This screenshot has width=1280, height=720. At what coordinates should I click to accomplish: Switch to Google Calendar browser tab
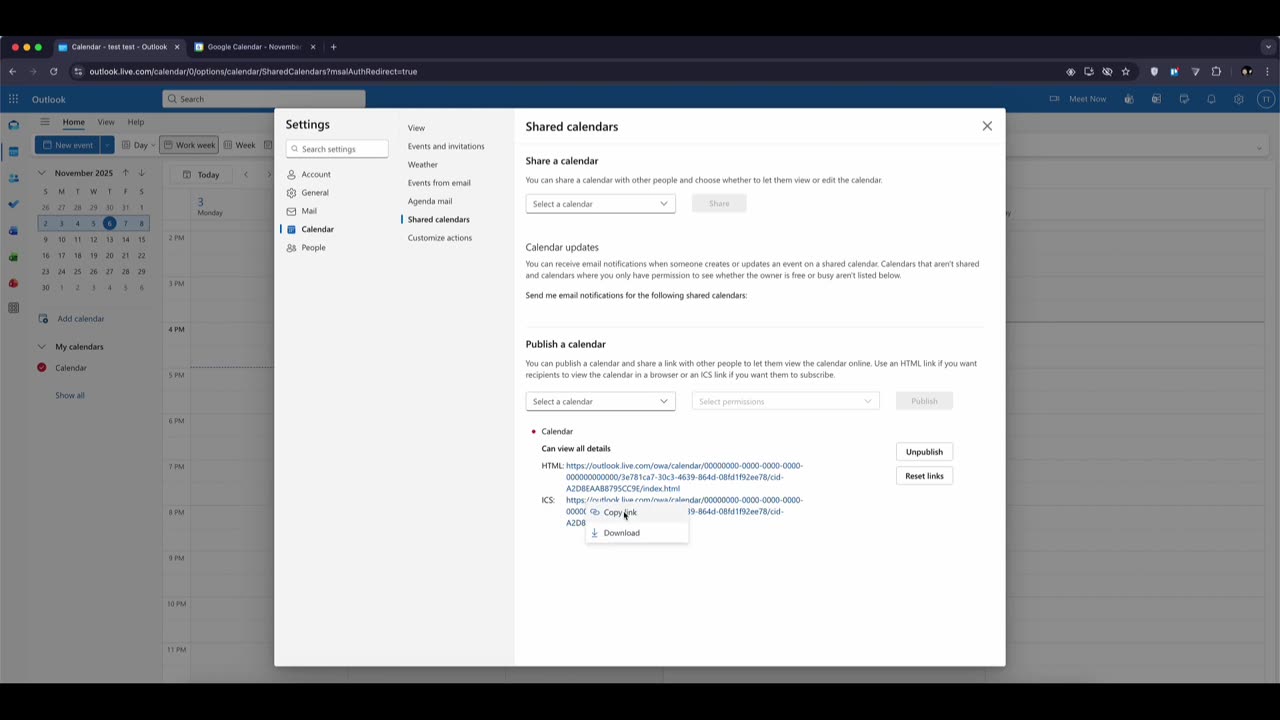[x=254, y=47]
